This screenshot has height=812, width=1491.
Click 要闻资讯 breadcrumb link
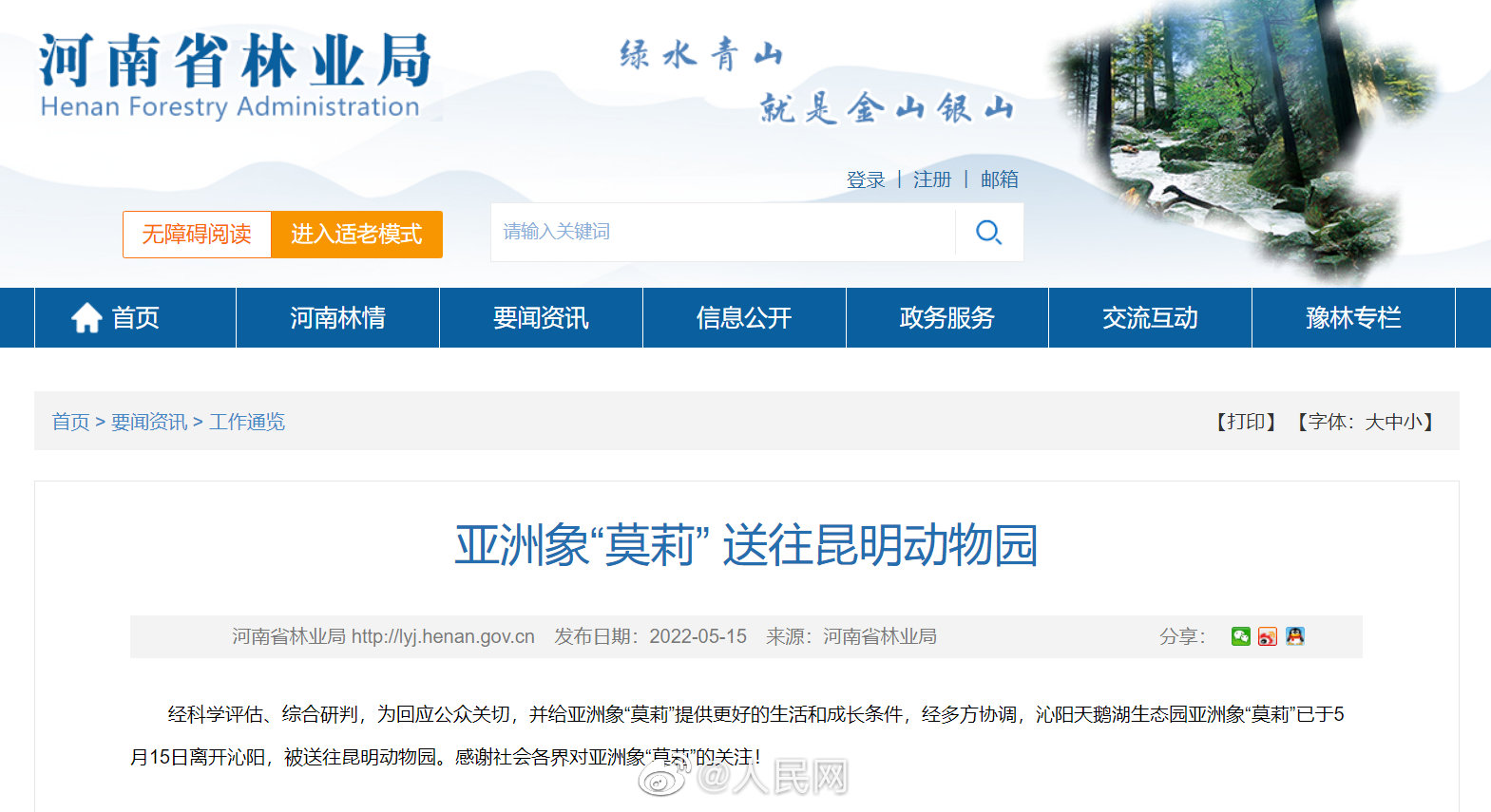[x=149, y=422]
